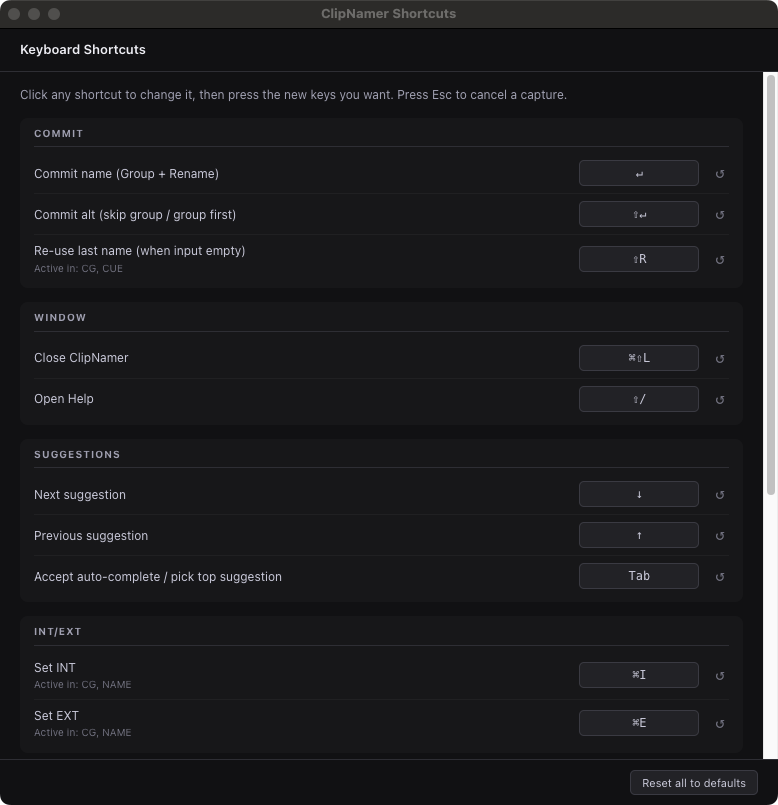This screenshot has width=778, height=805.
Task: Click the ClipNamer Shortcuts window title
Action: pos(388,14)
